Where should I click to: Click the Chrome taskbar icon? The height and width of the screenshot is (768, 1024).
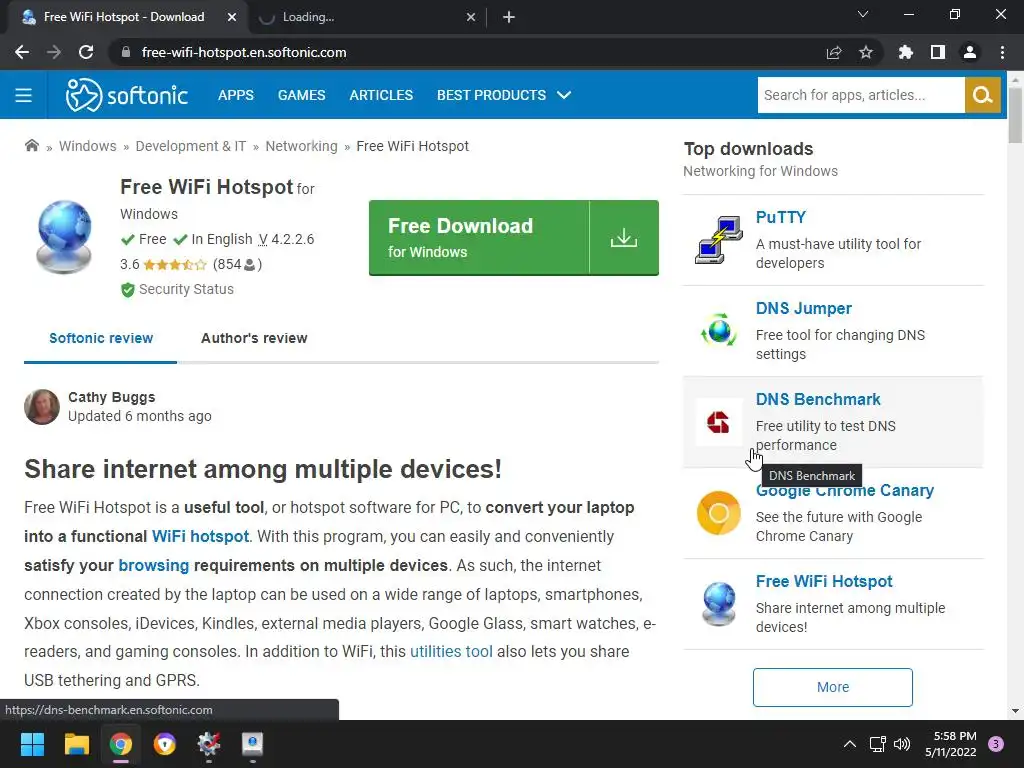(x=121, y=744)
